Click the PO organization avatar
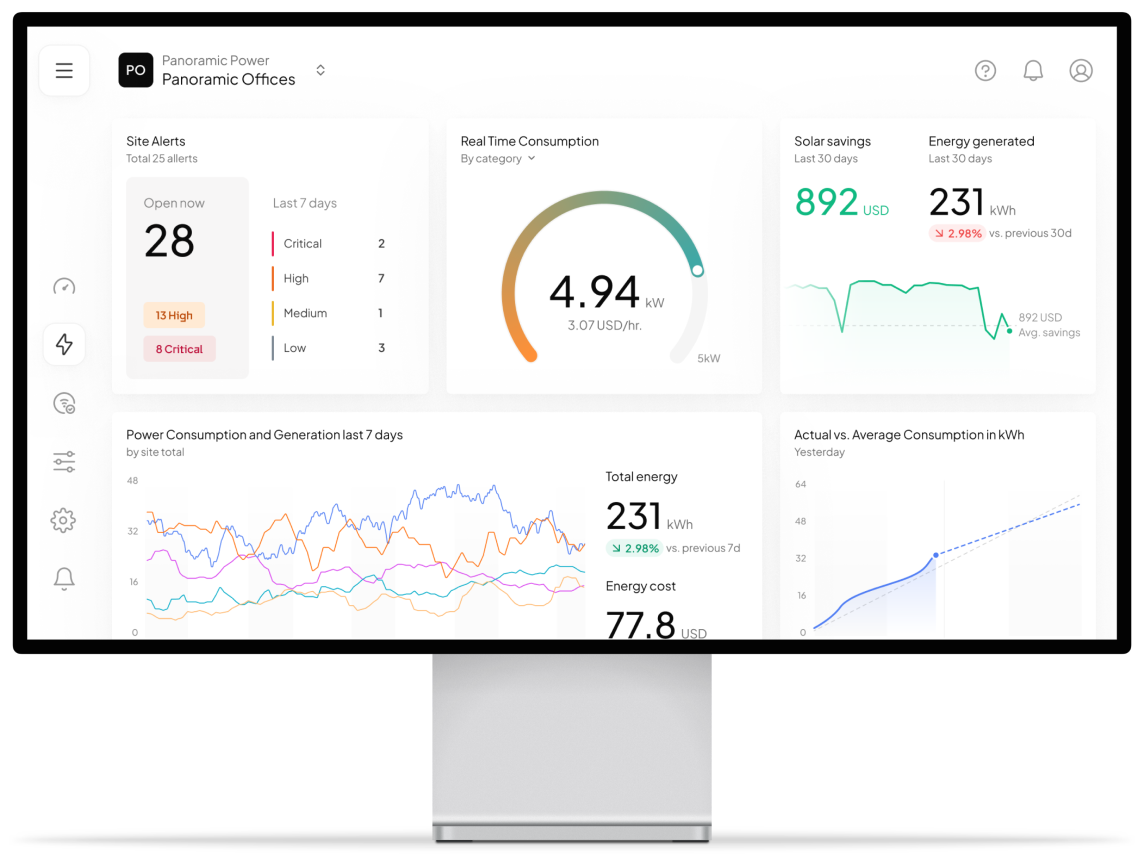1144x862 pixels. pos(135,70)
